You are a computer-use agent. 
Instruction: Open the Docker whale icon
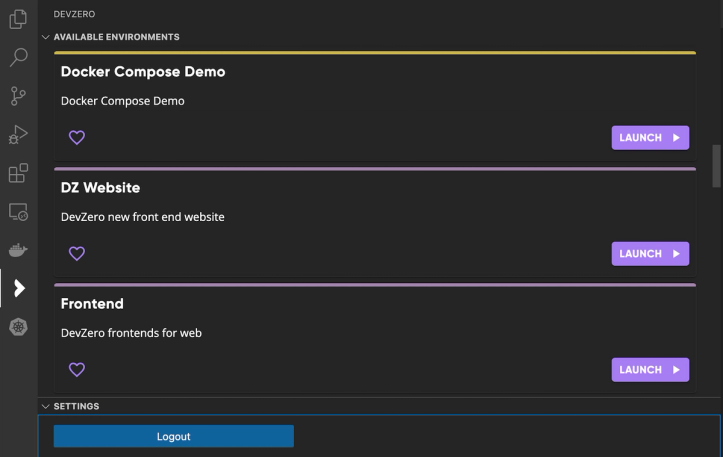(18, 250)
